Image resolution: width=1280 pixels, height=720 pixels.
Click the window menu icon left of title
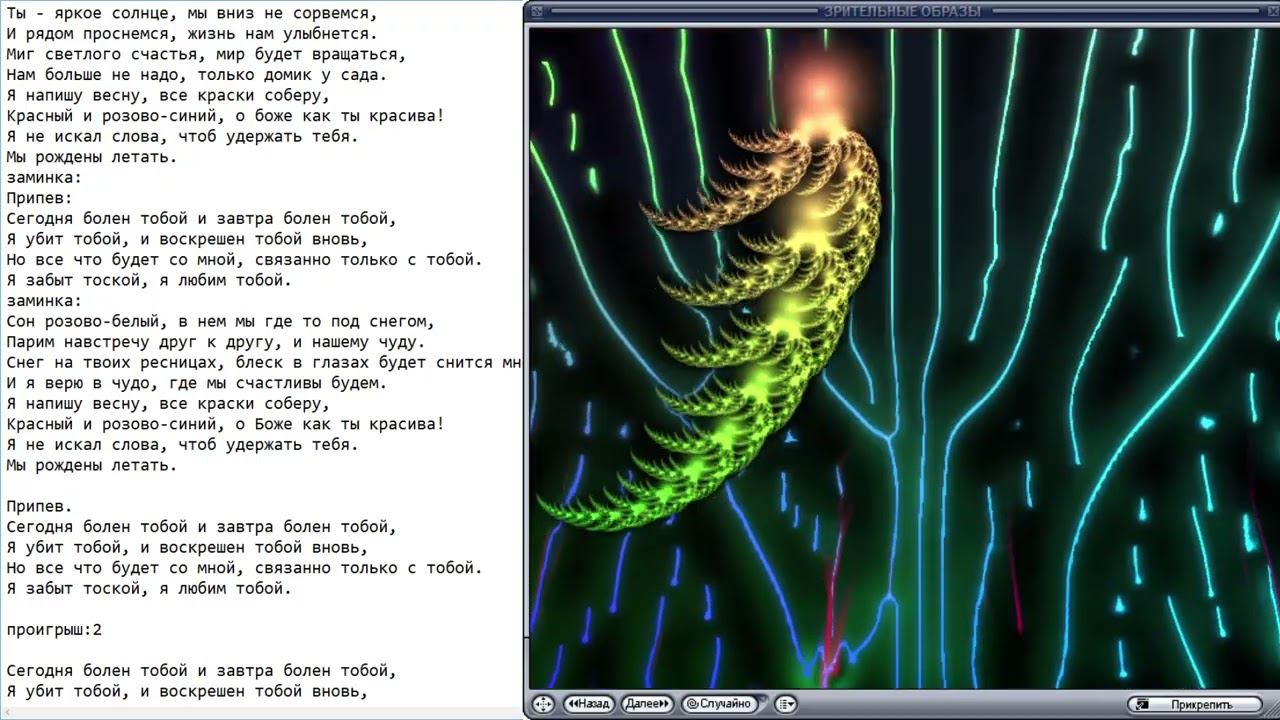click(x=537, y=11)
